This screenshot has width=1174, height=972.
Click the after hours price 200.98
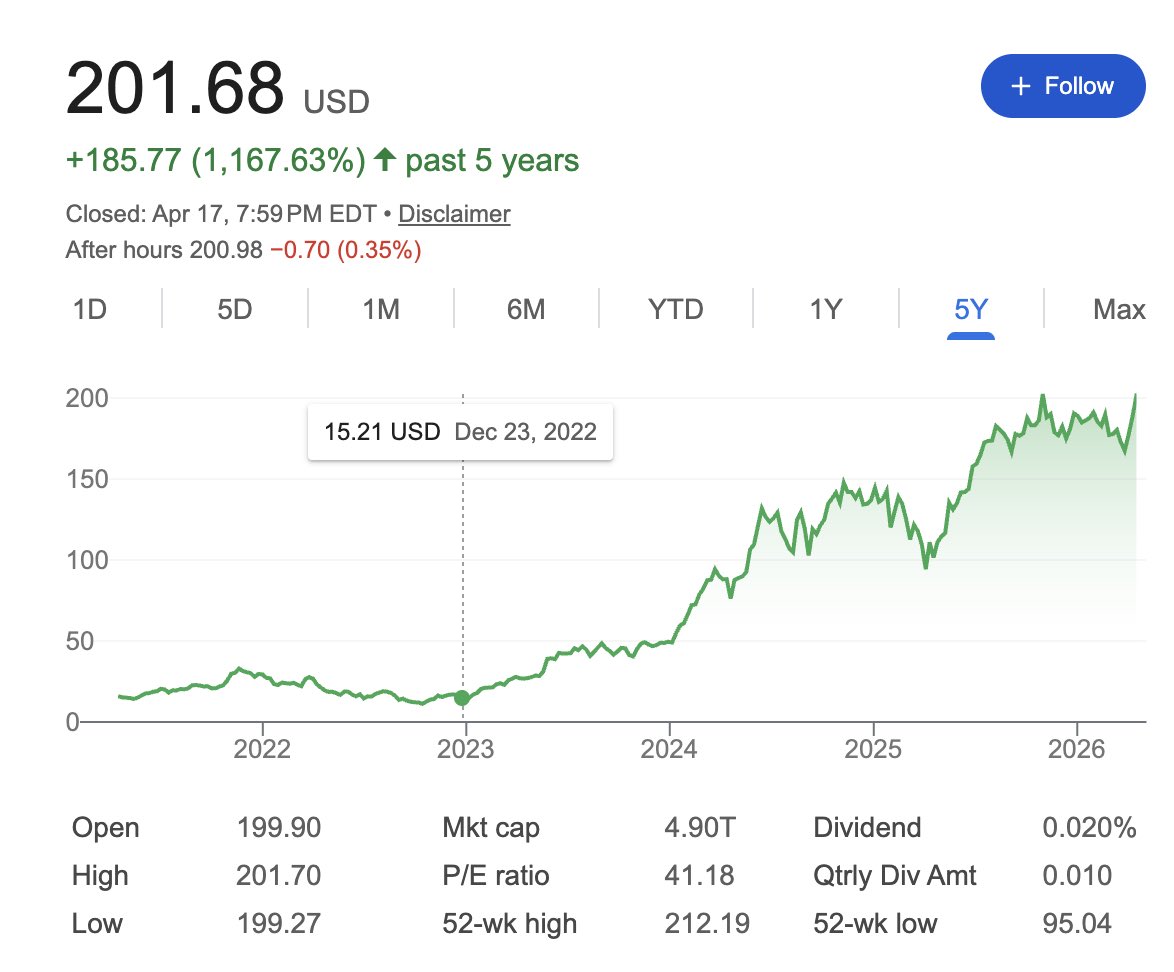pos(225,250)
